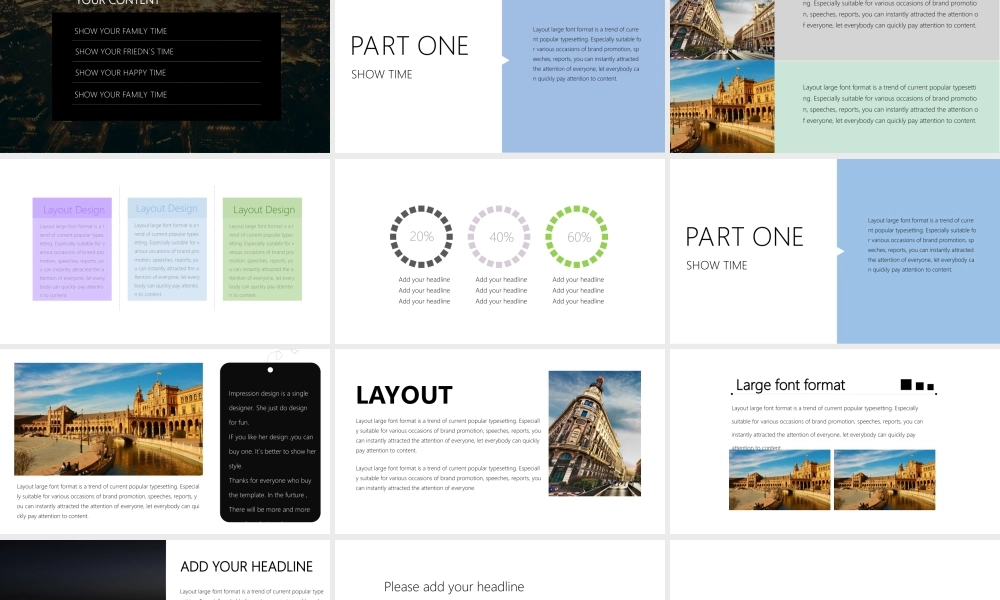This screenshot has width=1000, height=600.
Task: Click the black squares beside Large font format
Action: 917,385
